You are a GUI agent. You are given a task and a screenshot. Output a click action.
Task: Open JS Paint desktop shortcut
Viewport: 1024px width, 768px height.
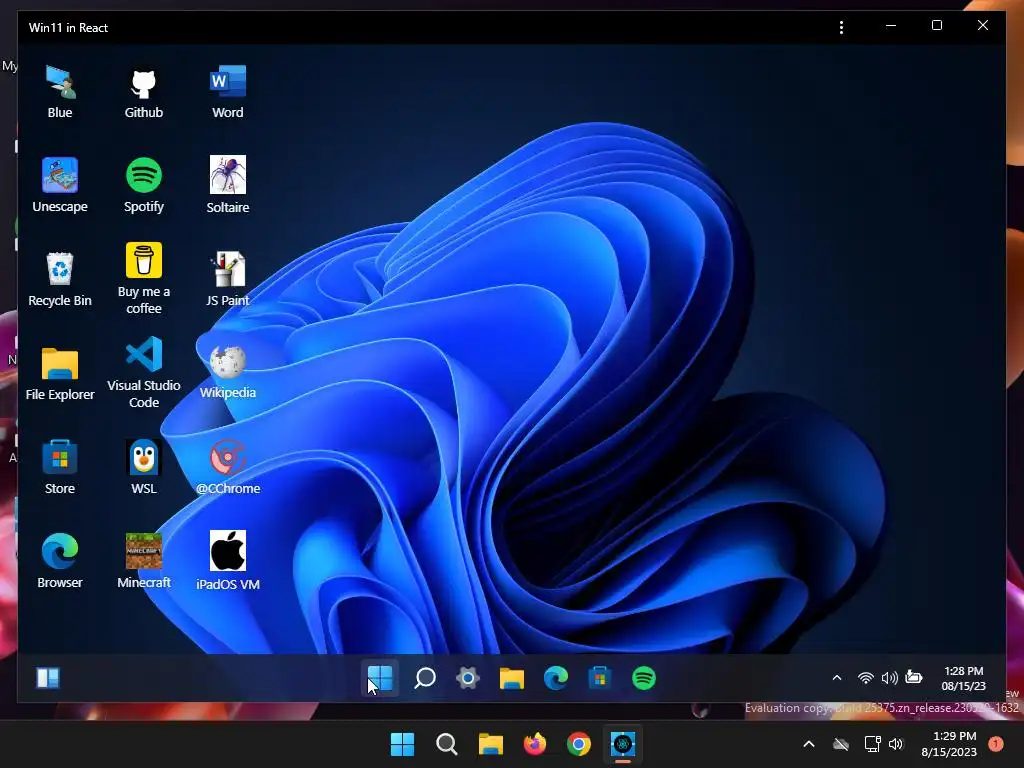click(x=228, y=280)
